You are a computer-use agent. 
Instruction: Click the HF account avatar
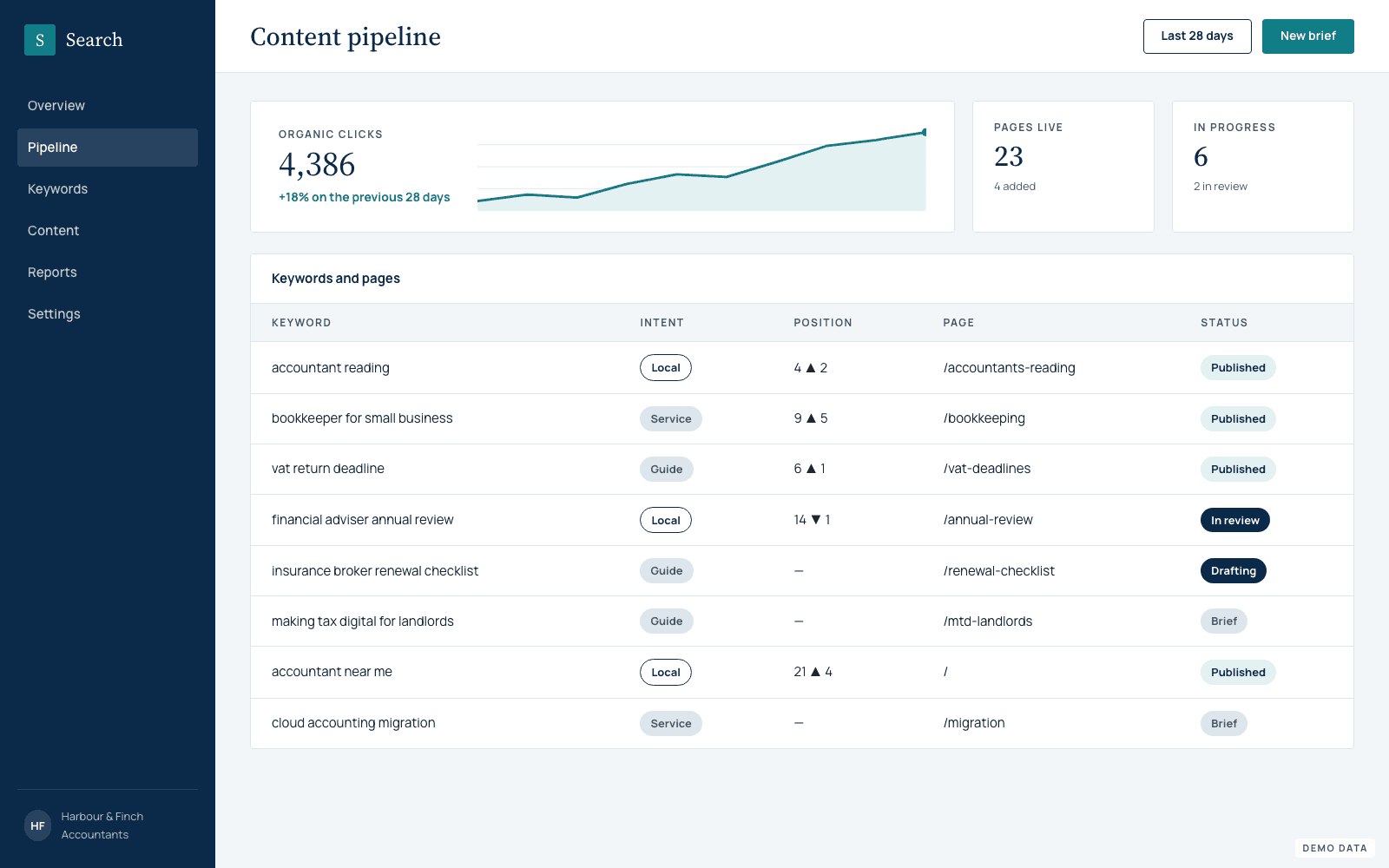[x=38, y=826]
